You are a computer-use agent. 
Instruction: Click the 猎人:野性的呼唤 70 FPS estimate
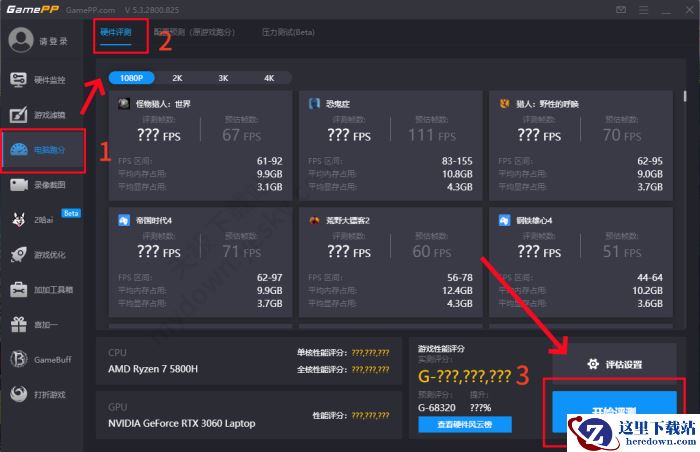[x=622, y=134]
